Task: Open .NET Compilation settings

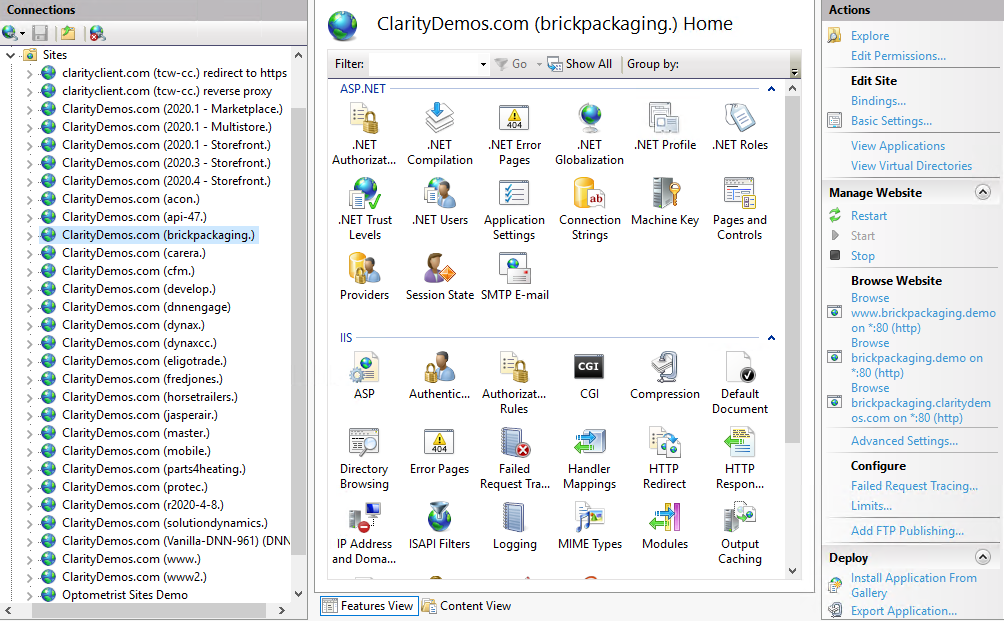Action: click(x=439, y=135)
